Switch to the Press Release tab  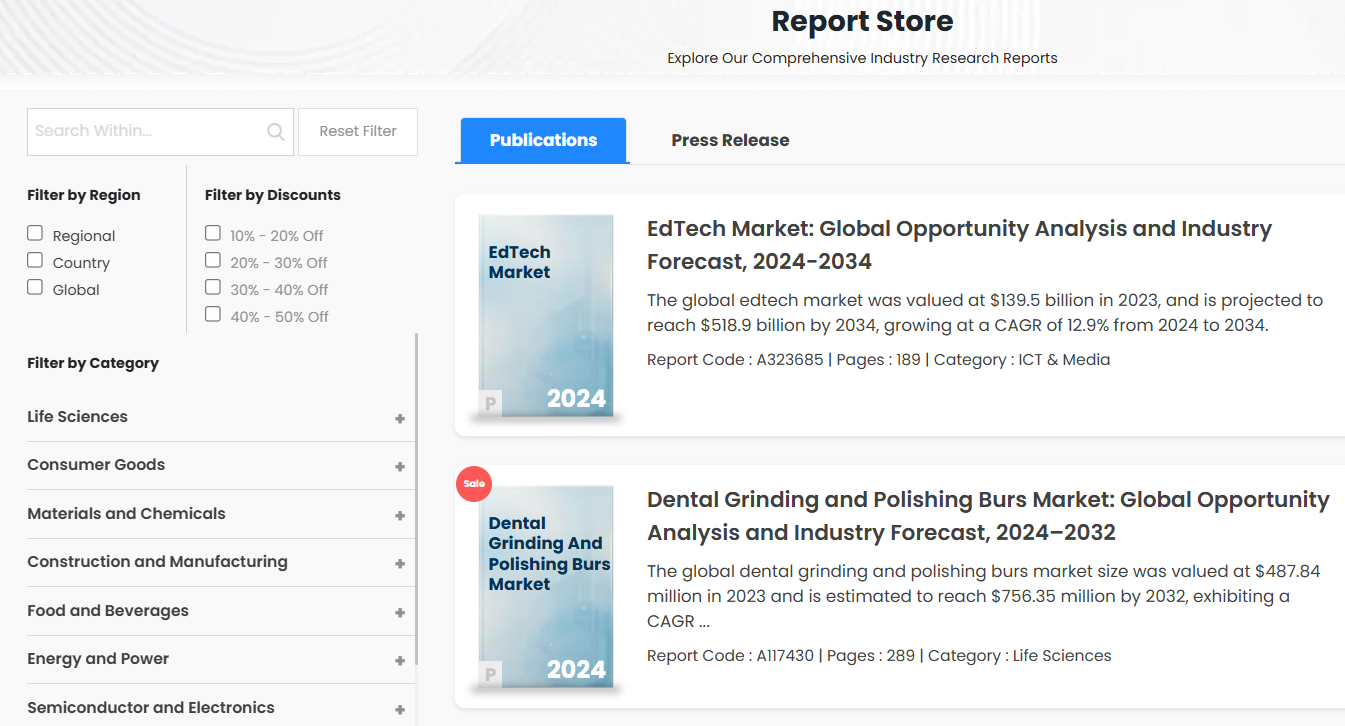tap(730, 140)
